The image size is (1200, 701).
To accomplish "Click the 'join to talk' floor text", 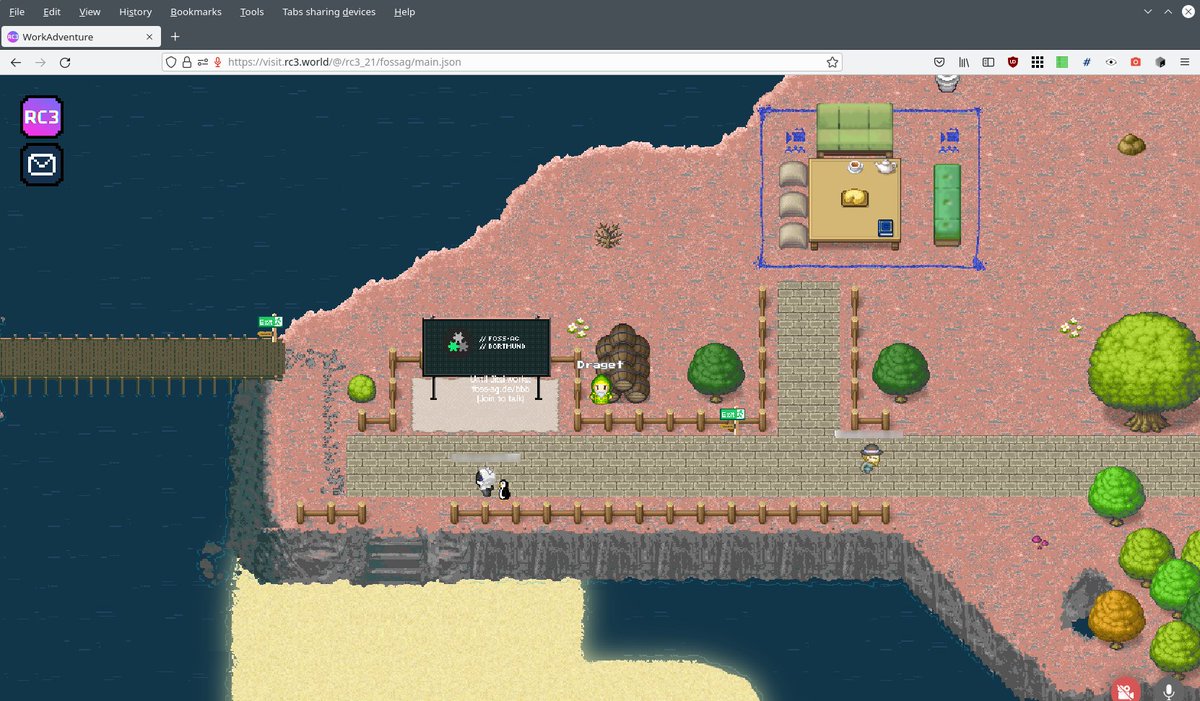I will [x=500, y=399].
